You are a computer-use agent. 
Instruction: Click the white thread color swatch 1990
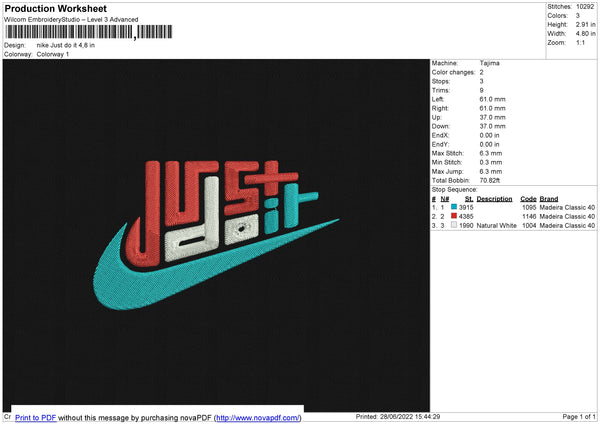(x=454, y=225)
